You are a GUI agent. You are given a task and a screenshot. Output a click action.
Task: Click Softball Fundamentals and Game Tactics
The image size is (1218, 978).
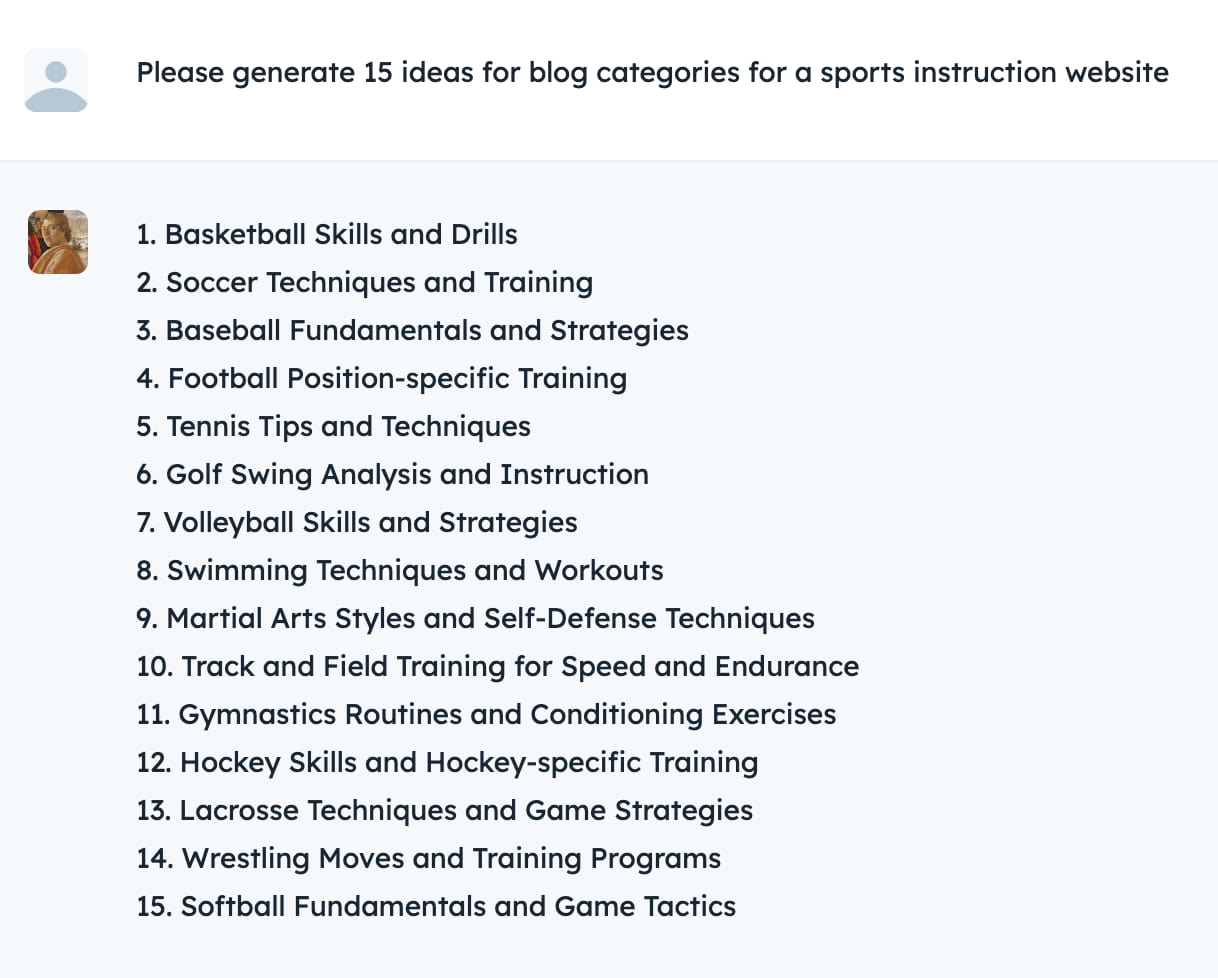coord(436,906)
